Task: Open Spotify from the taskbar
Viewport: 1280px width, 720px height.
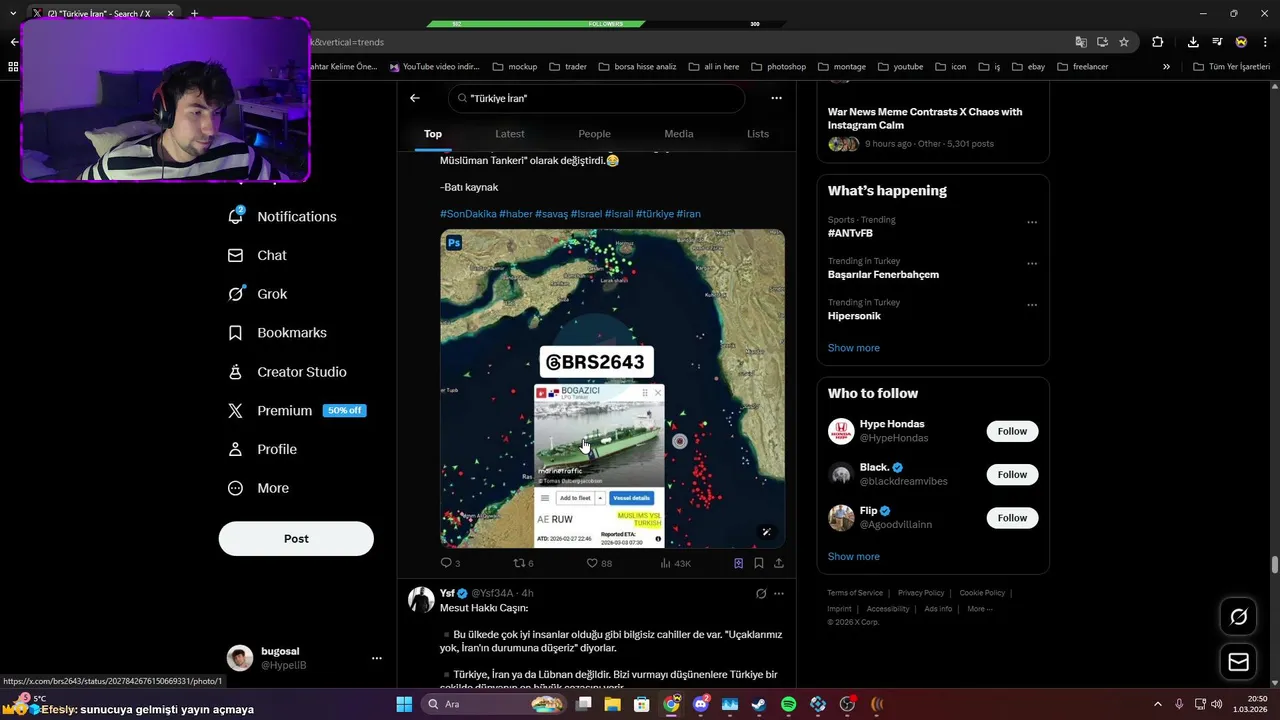Action: (x=788, y=704)
